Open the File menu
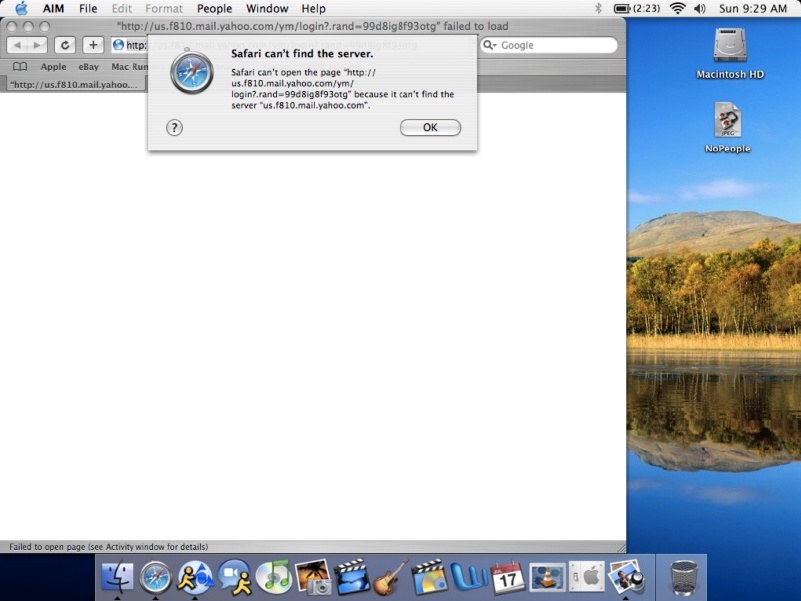This screenshot has height=601, width=801. [x=88, y=9]
